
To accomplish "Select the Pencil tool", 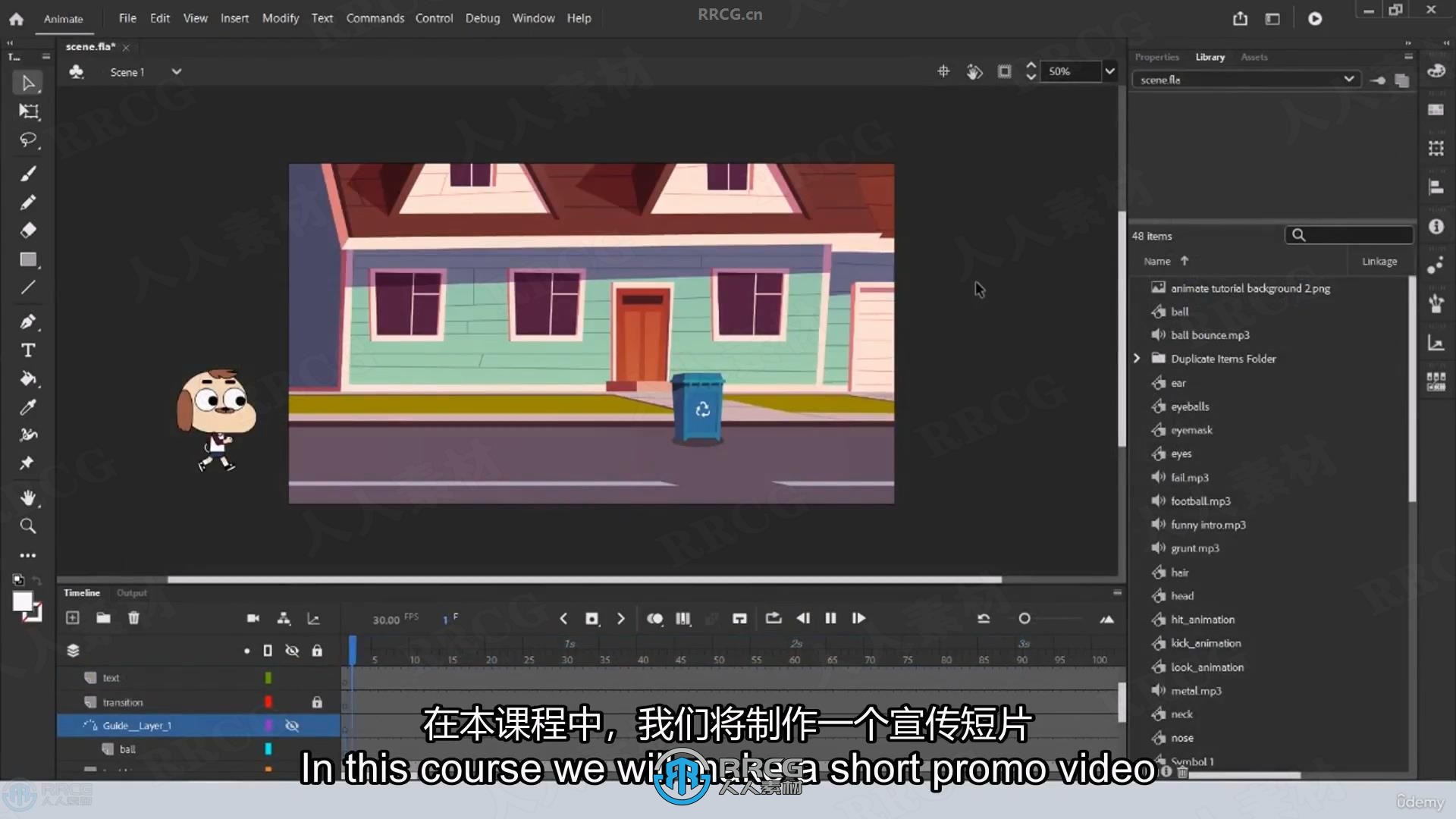I will [x=28, y=202].
